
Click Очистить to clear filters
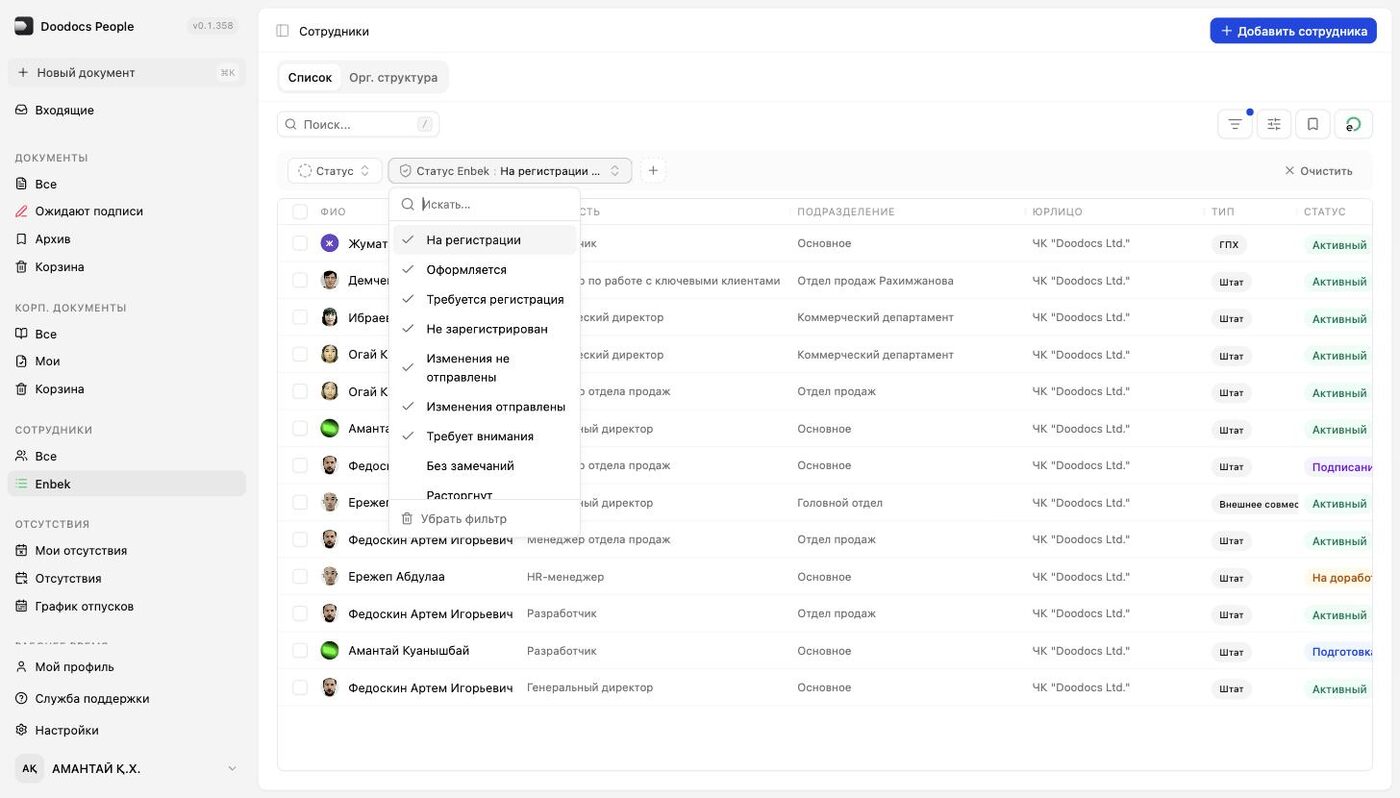(1318, 171)
